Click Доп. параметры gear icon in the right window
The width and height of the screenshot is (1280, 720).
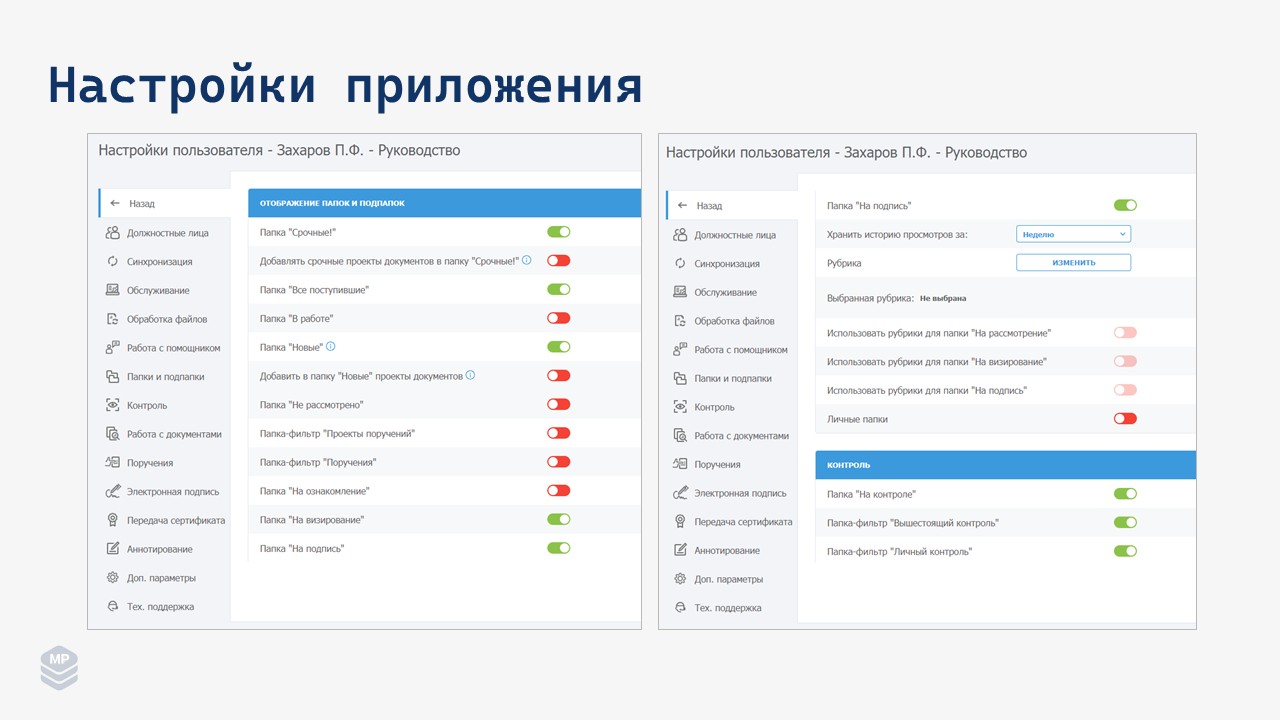pyautogui.click(x=680, y=579)
